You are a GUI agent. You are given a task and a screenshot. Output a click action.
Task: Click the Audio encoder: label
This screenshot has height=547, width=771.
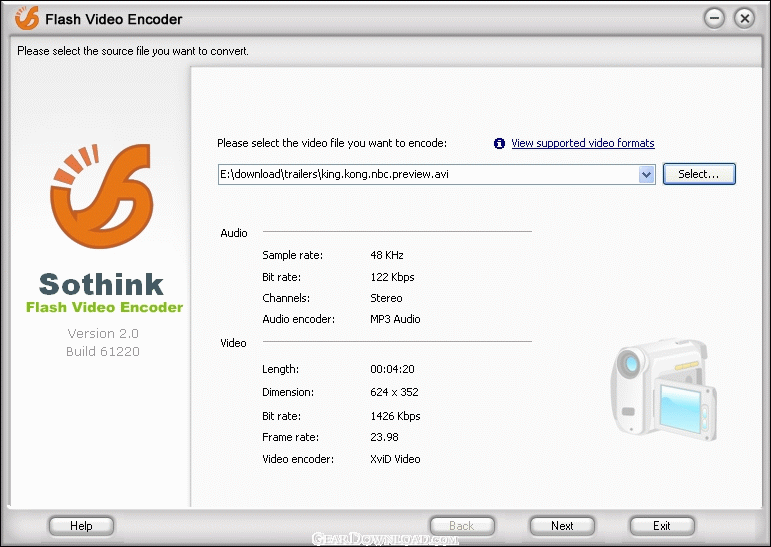(298, 319)
